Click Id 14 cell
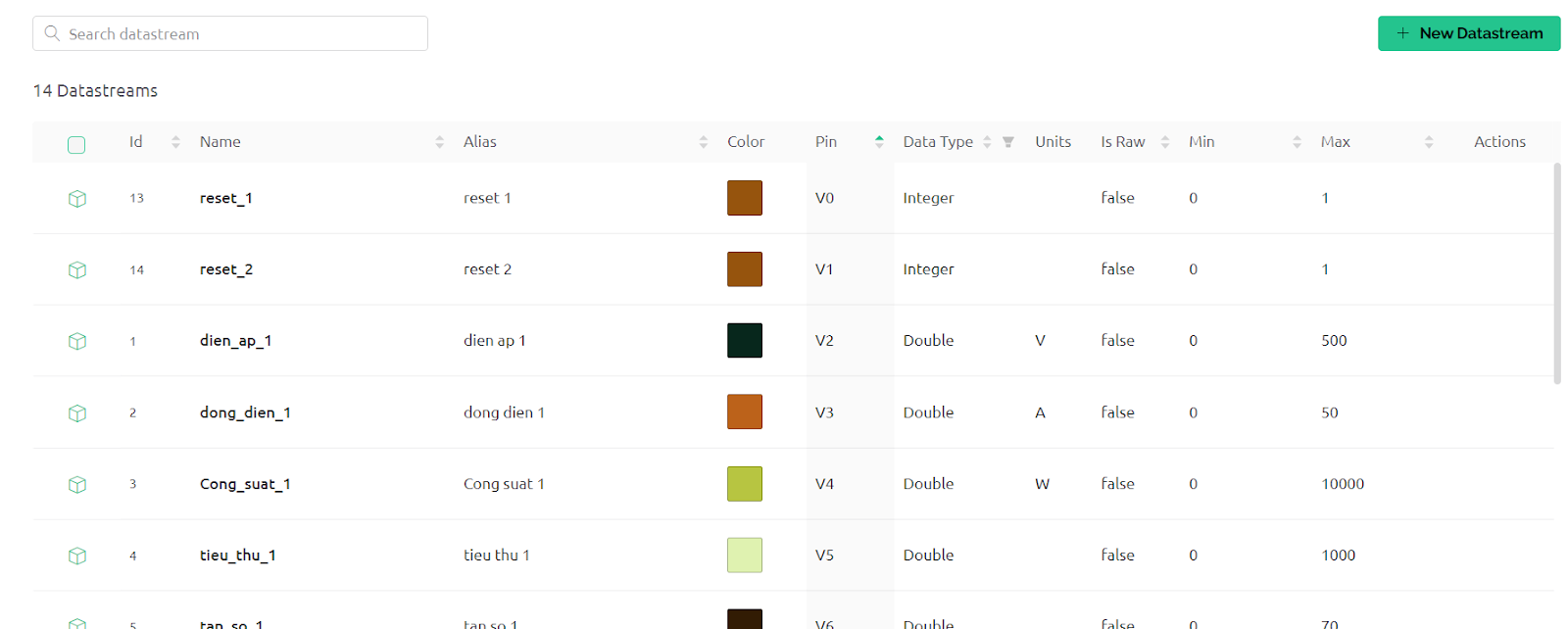Image resolution: width=1568 pixels, height=629 pixels. point(136,269)
